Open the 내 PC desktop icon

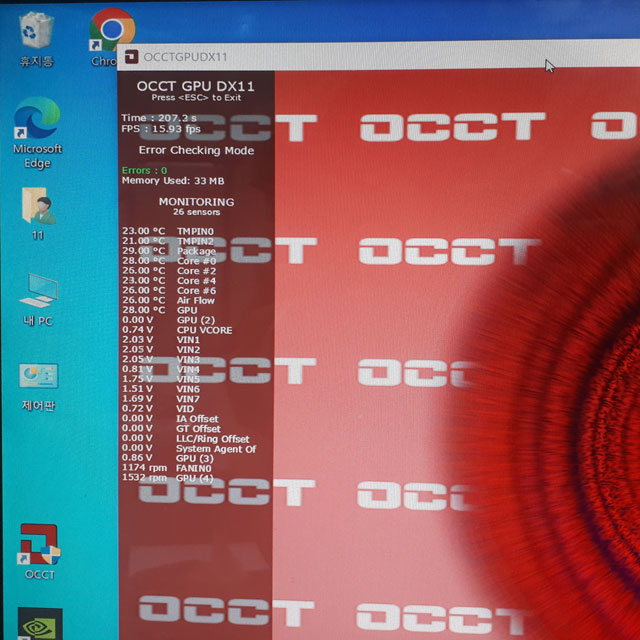coord(38,300)
